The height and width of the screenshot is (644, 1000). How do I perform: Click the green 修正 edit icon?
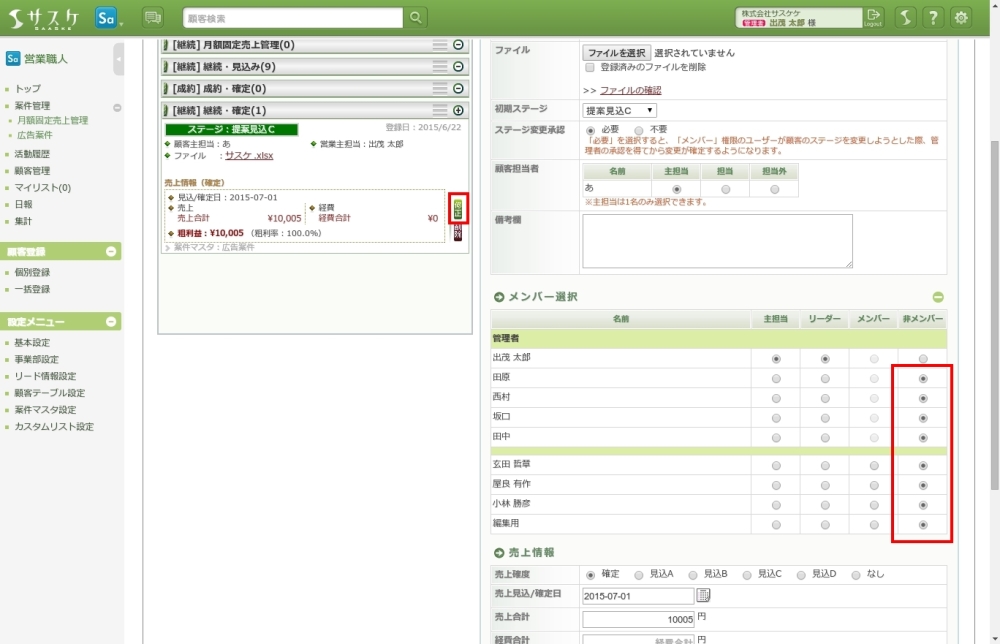tap(458, 209)
